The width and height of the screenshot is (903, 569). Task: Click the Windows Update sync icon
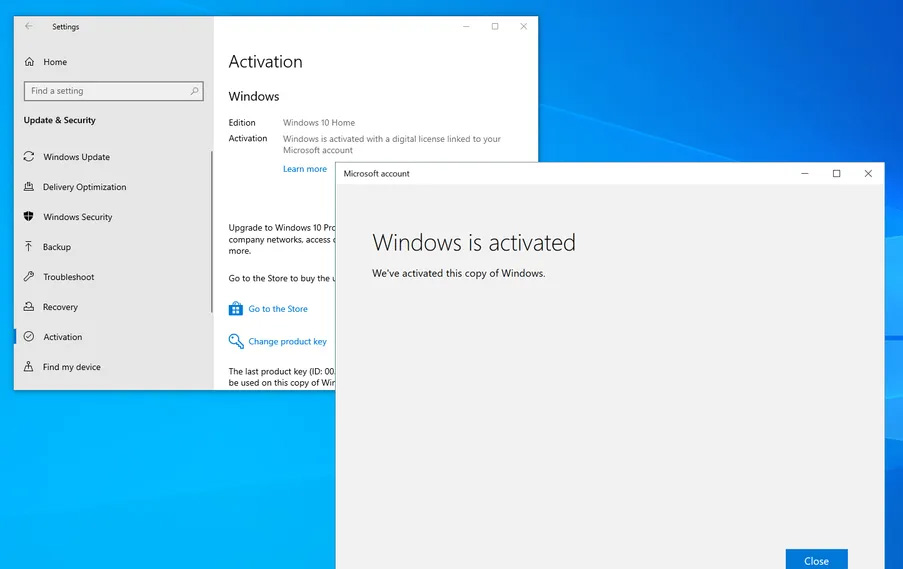tap(29, 157)
